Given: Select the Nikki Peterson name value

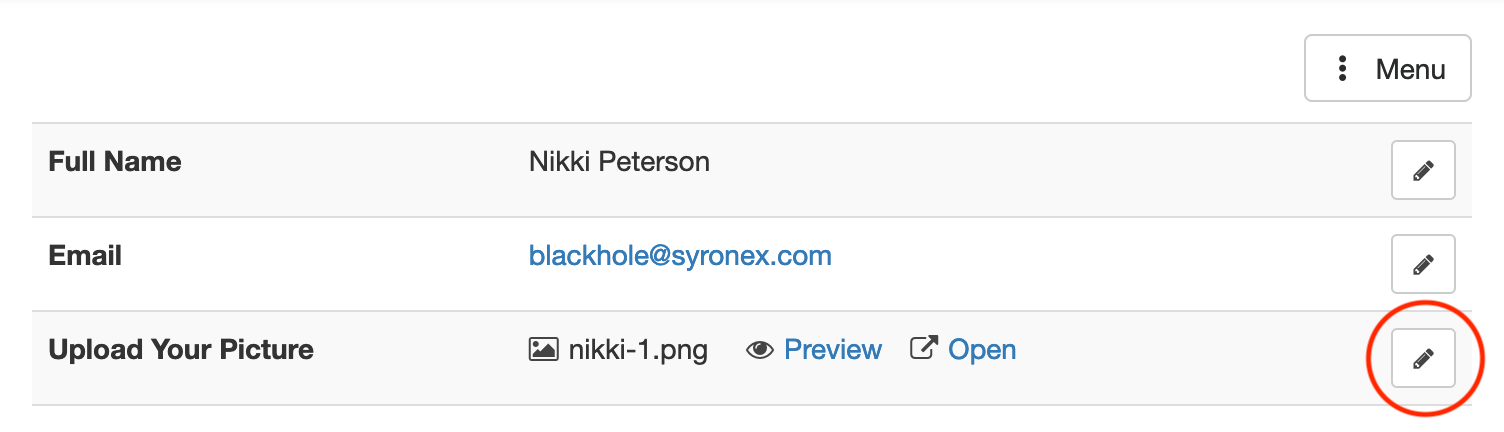Looking at the screenshot, I should [x=619, y=162].
